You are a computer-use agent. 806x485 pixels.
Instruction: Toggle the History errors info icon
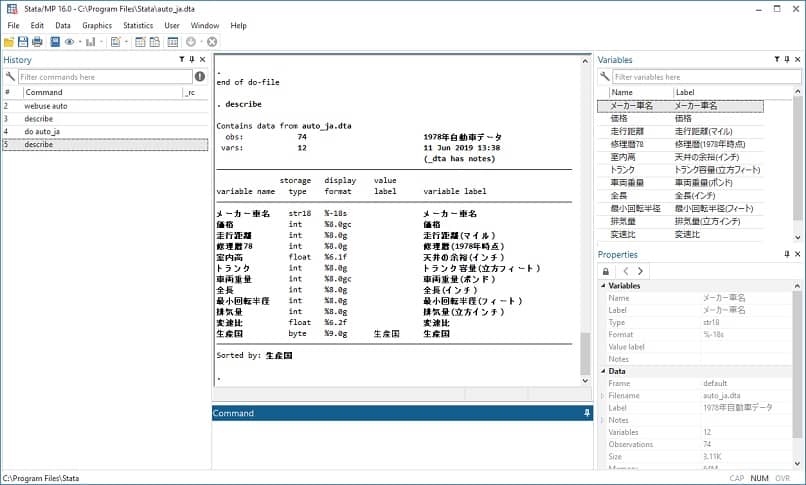200,77
